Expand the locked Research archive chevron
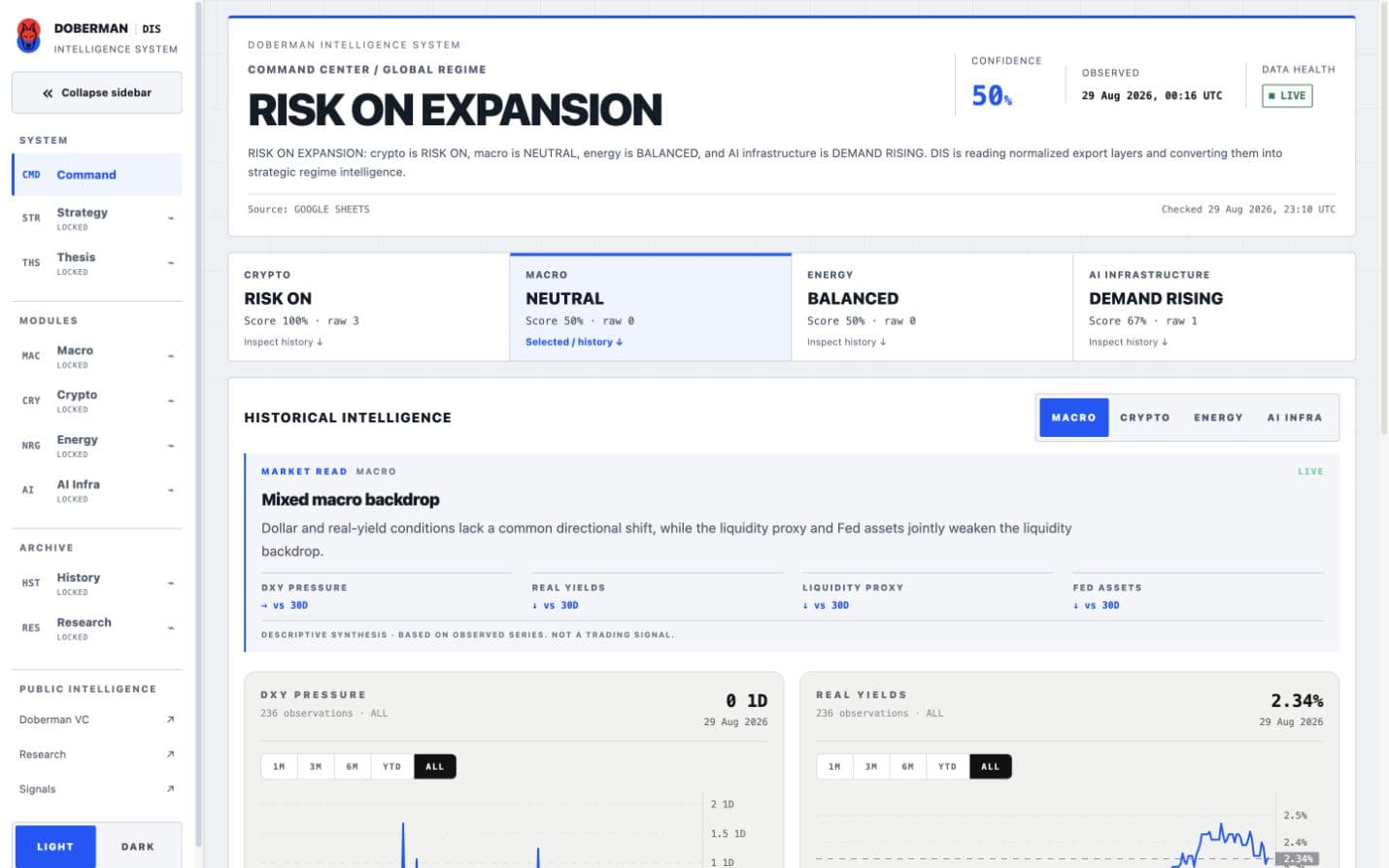Image resolution: width=1389 pixels, height=868 pixels. [171, 628]
